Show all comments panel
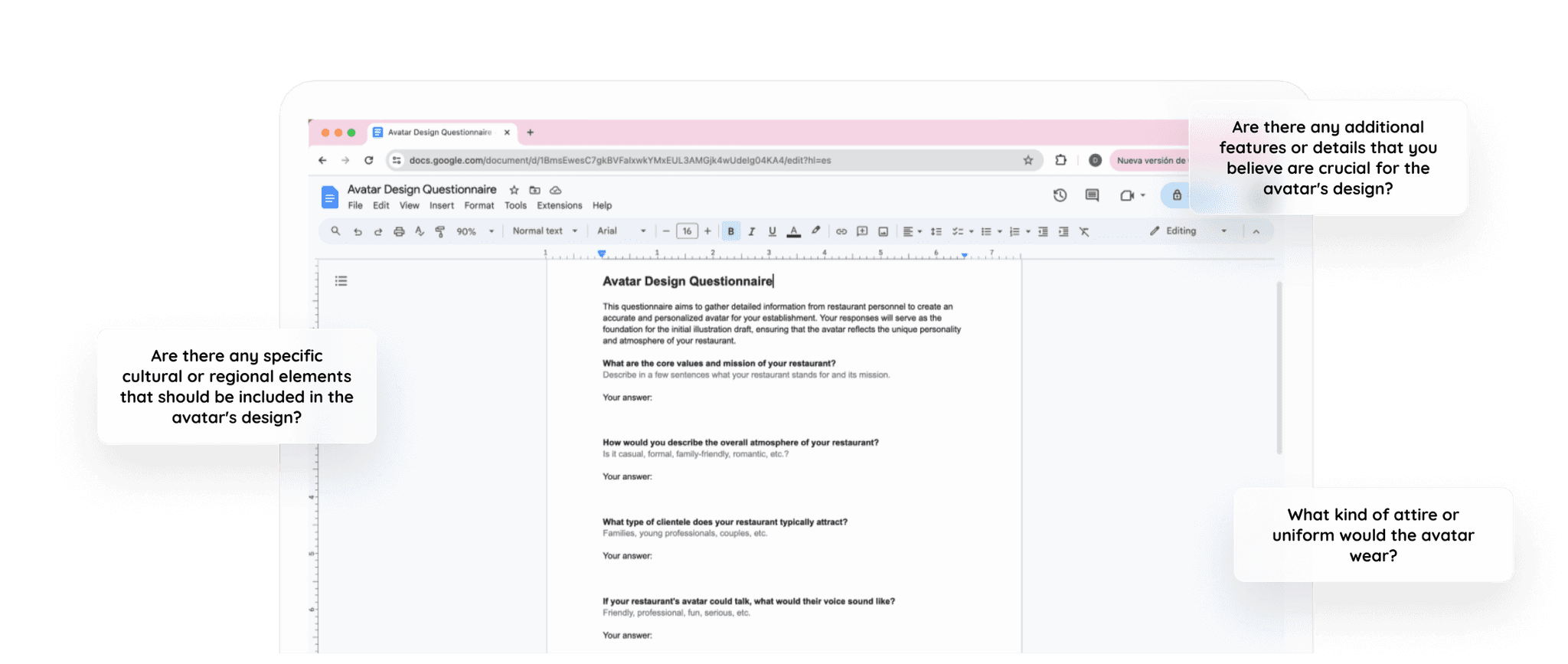The height and width of the screenshot is (664, 1568). (x=1092, y=195)
